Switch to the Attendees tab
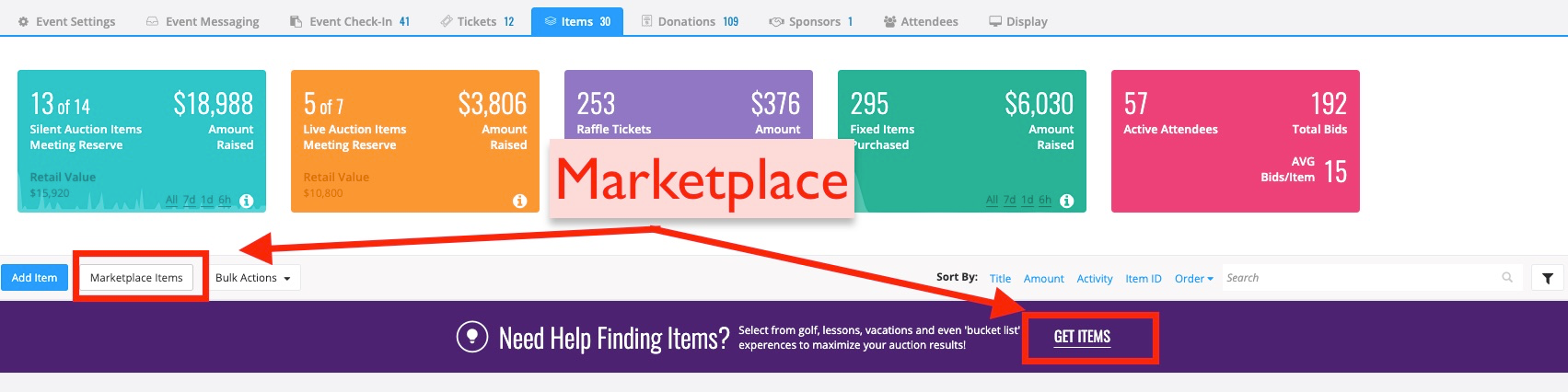This screenshot has width=1568, height=392. pyautogui.click(x=921, y=21)
